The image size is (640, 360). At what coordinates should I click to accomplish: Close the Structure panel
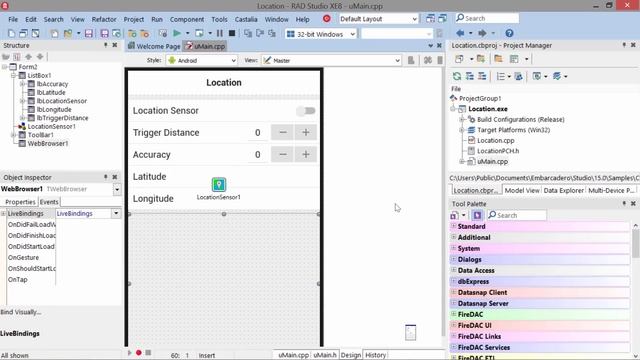tap(115, 45)
